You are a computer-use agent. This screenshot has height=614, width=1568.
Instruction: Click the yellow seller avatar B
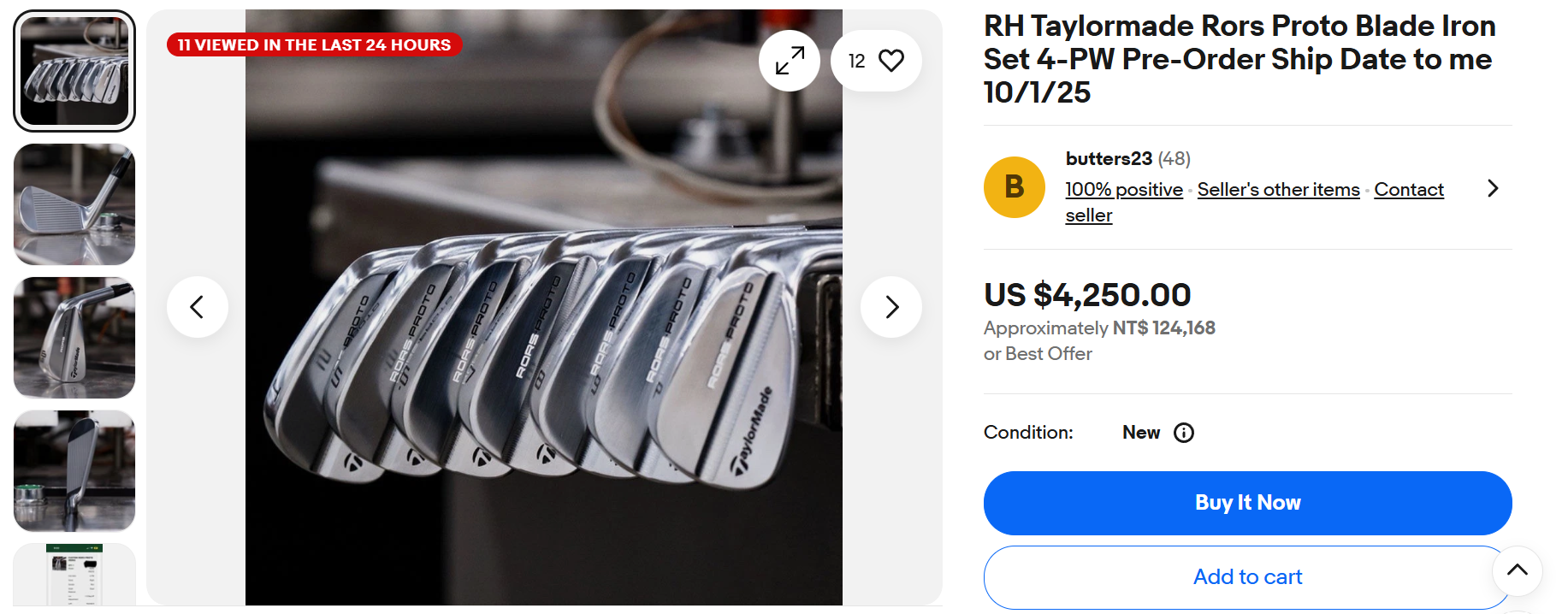1014,187
